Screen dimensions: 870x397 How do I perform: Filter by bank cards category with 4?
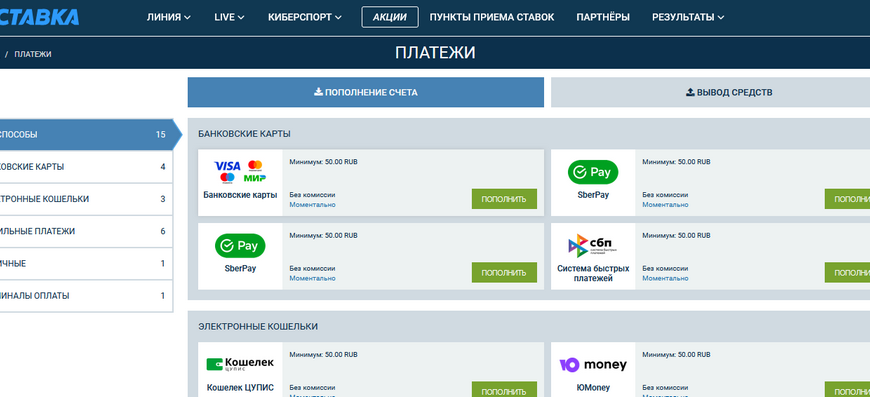coord(86,166)
